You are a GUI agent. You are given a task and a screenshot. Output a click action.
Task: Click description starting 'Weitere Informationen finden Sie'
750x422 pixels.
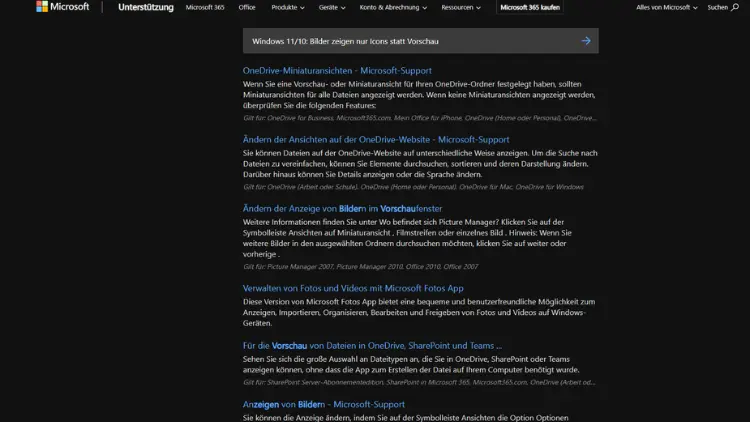pos(407,238)
